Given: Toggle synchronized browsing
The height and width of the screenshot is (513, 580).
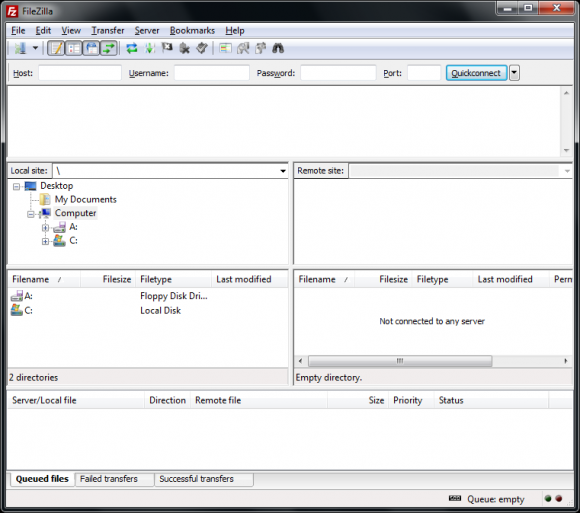Looking at the screenshot, I should point(260,48).
